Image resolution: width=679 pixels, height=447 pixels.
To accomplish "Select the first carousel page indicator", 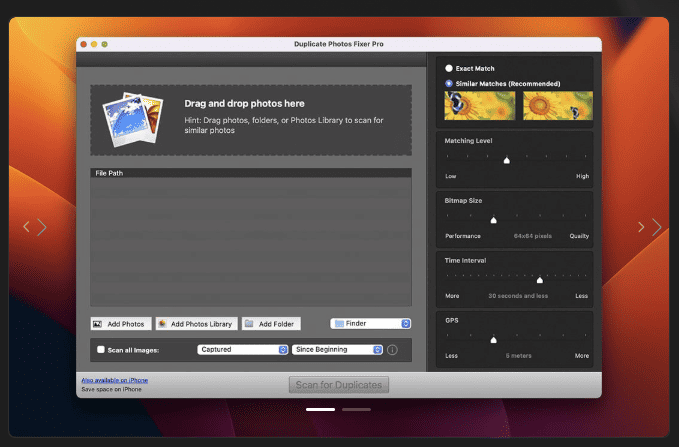I will [x=320, y=409].
